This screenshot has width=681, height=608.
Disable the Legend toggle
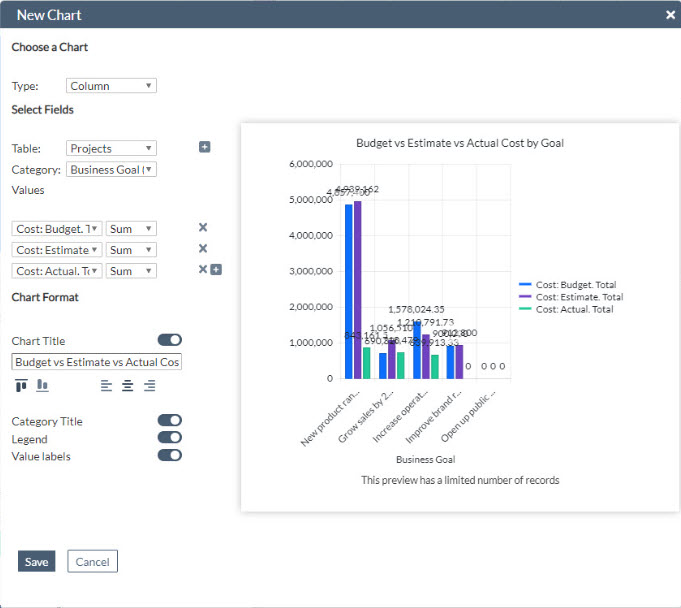coord(170,438)
